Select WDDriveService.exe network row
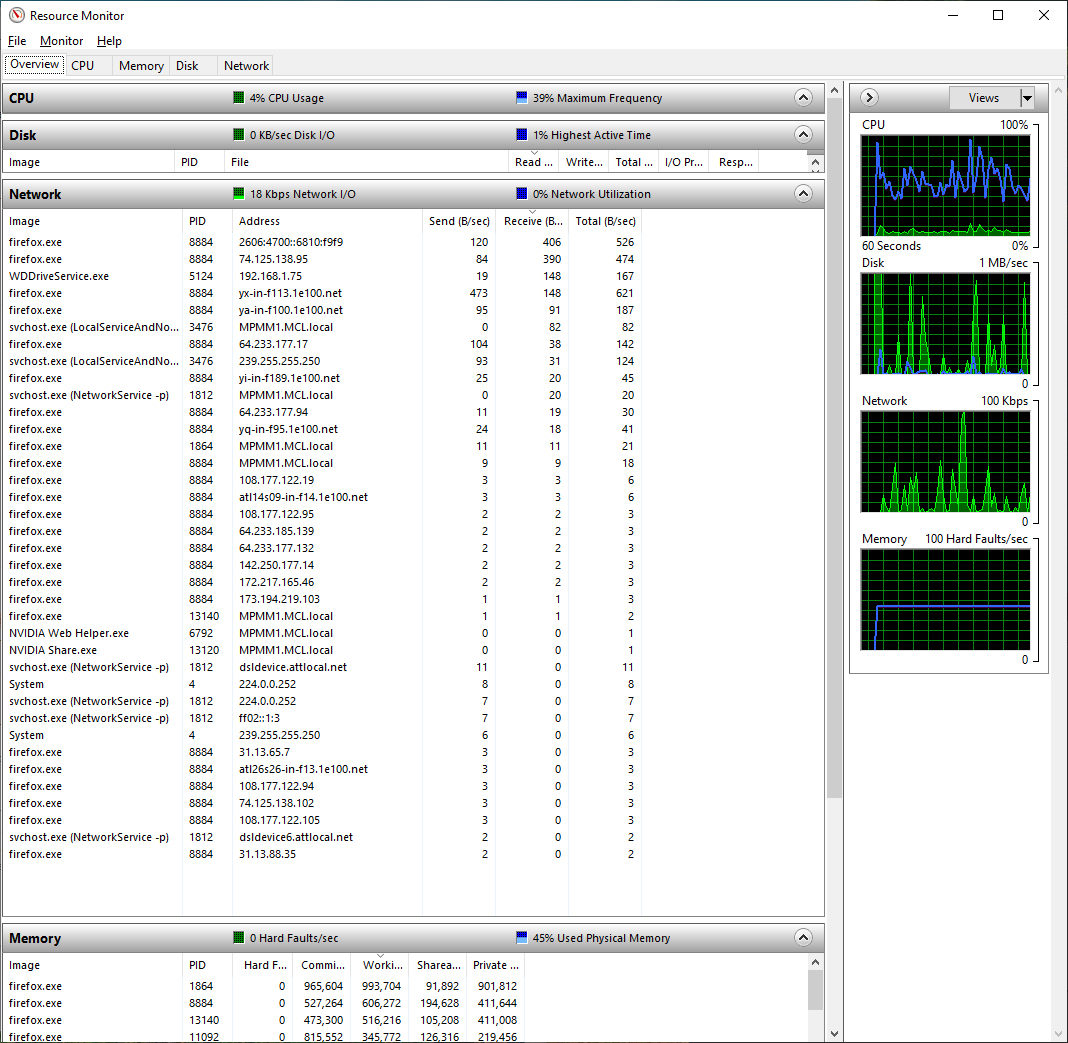This screenshot has width=1068, height=1043. 322,276
